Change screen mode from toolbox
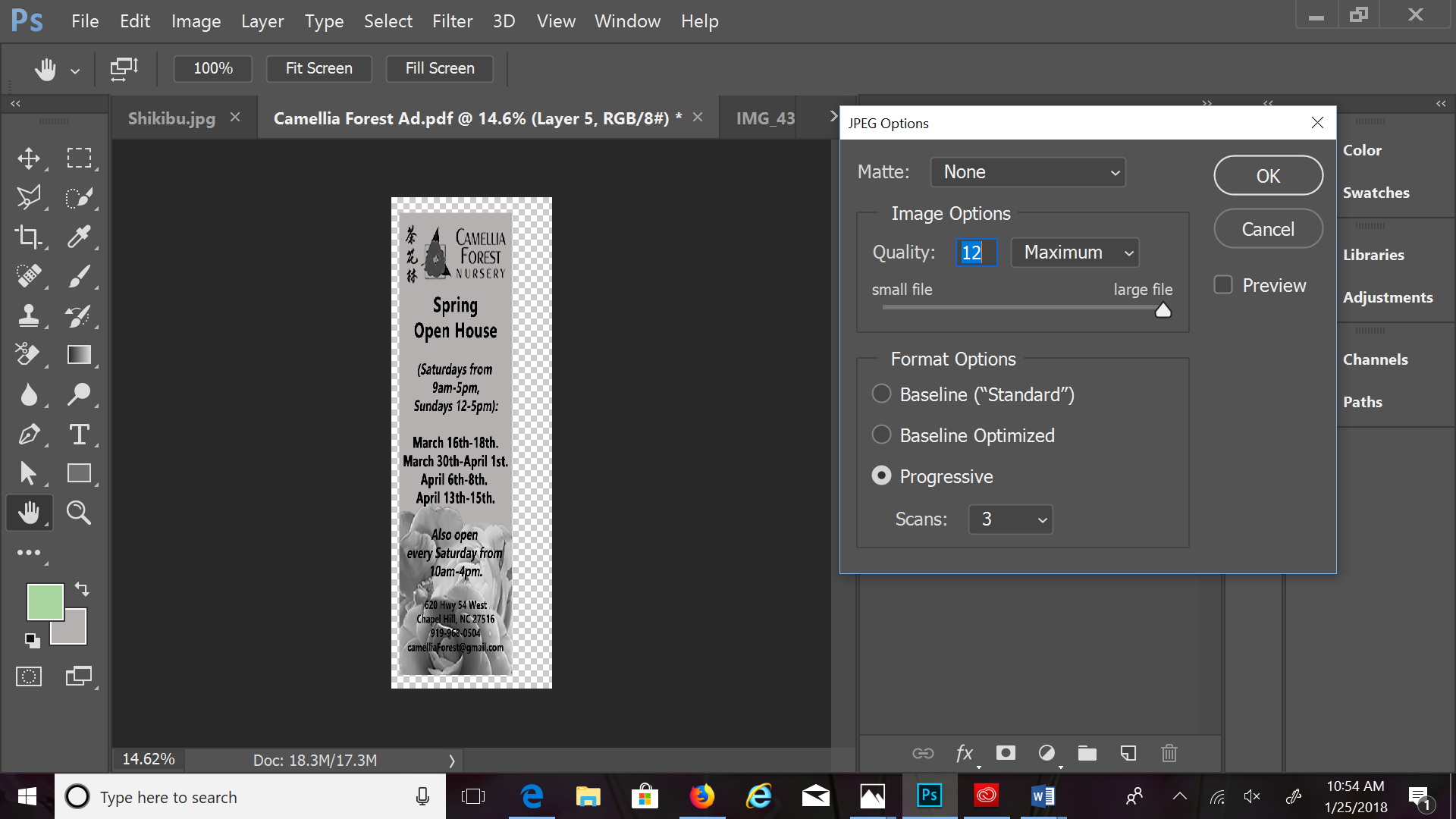 click(79, 676)
